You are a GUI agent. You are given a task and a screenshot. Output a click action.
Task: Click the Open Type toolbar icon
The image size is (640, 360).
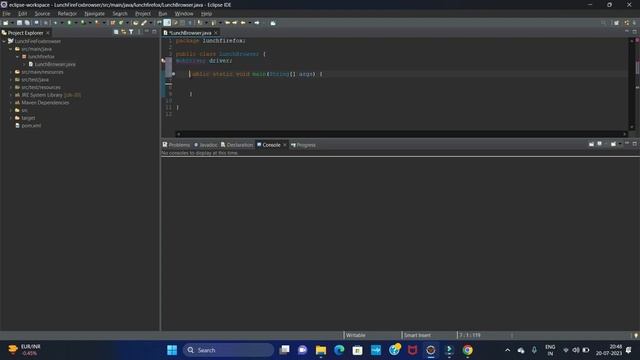[136, 23]
